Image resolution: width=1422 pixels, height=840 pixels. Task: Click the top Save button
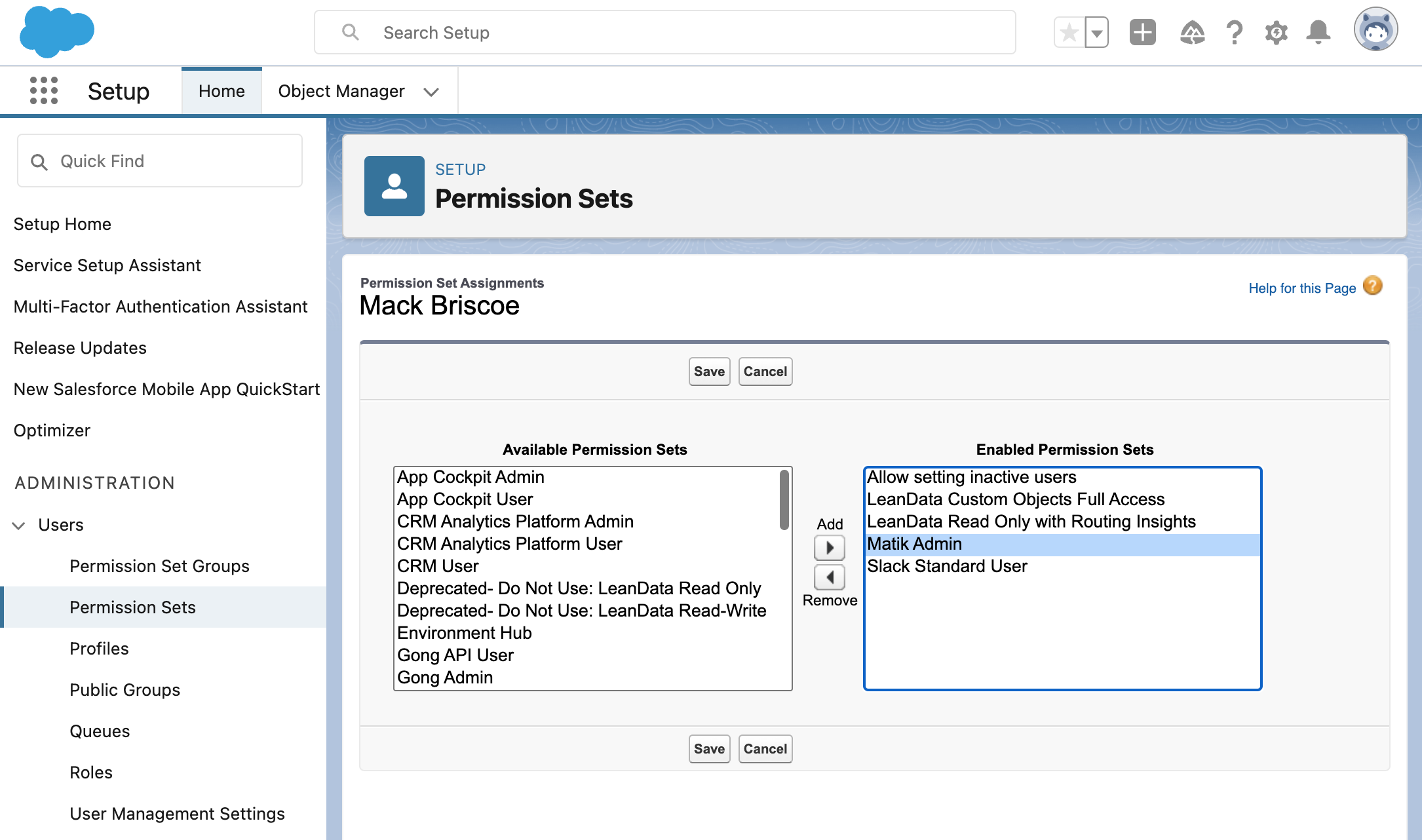point(709,372)
